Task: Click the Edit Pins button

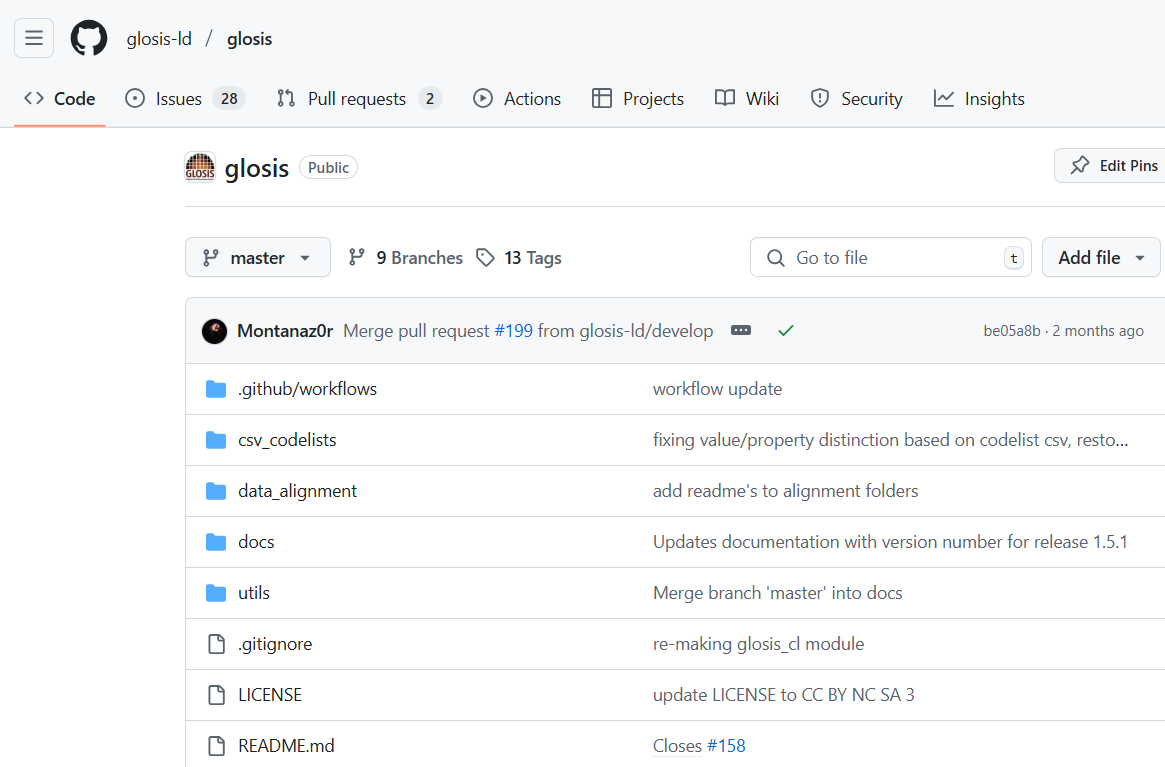Action: point(1113,166)
